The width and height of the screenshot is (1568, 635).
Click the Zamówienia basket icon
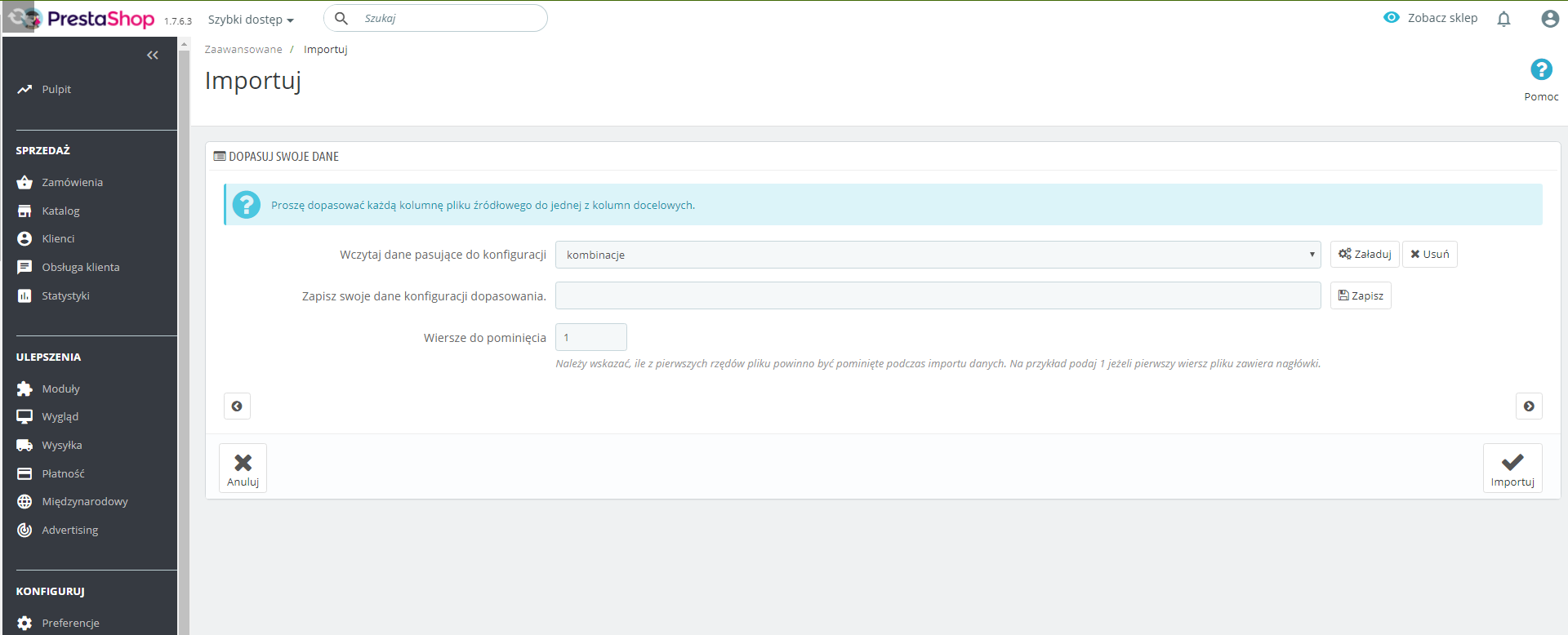point(24,182)
